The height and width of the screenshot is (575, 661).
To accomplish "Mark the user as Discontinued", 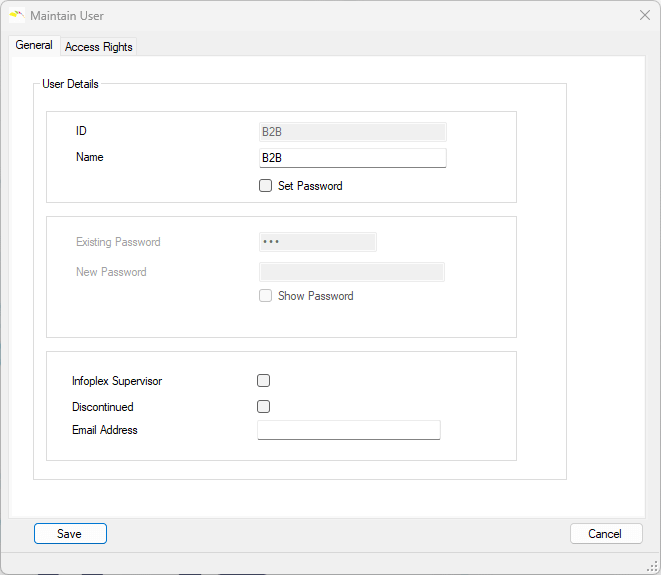I will pyautogui.click(x=264, y=407).
